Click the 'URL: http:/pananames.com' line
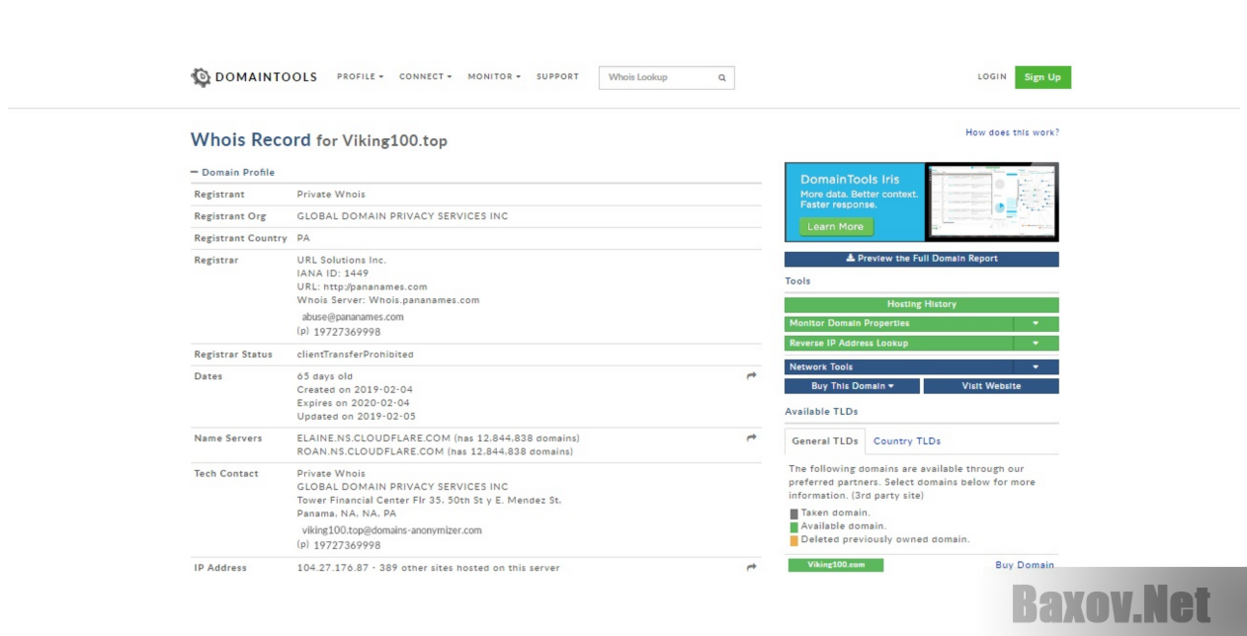This screenshot has width=1247, height=636. (x=362, y=287)
